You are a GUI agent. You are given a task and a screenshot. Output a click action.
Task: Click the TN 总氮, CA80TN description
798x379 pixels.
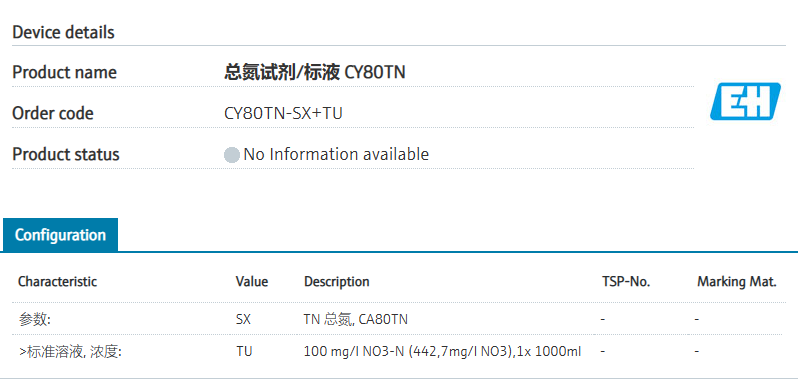coord(355,319)
